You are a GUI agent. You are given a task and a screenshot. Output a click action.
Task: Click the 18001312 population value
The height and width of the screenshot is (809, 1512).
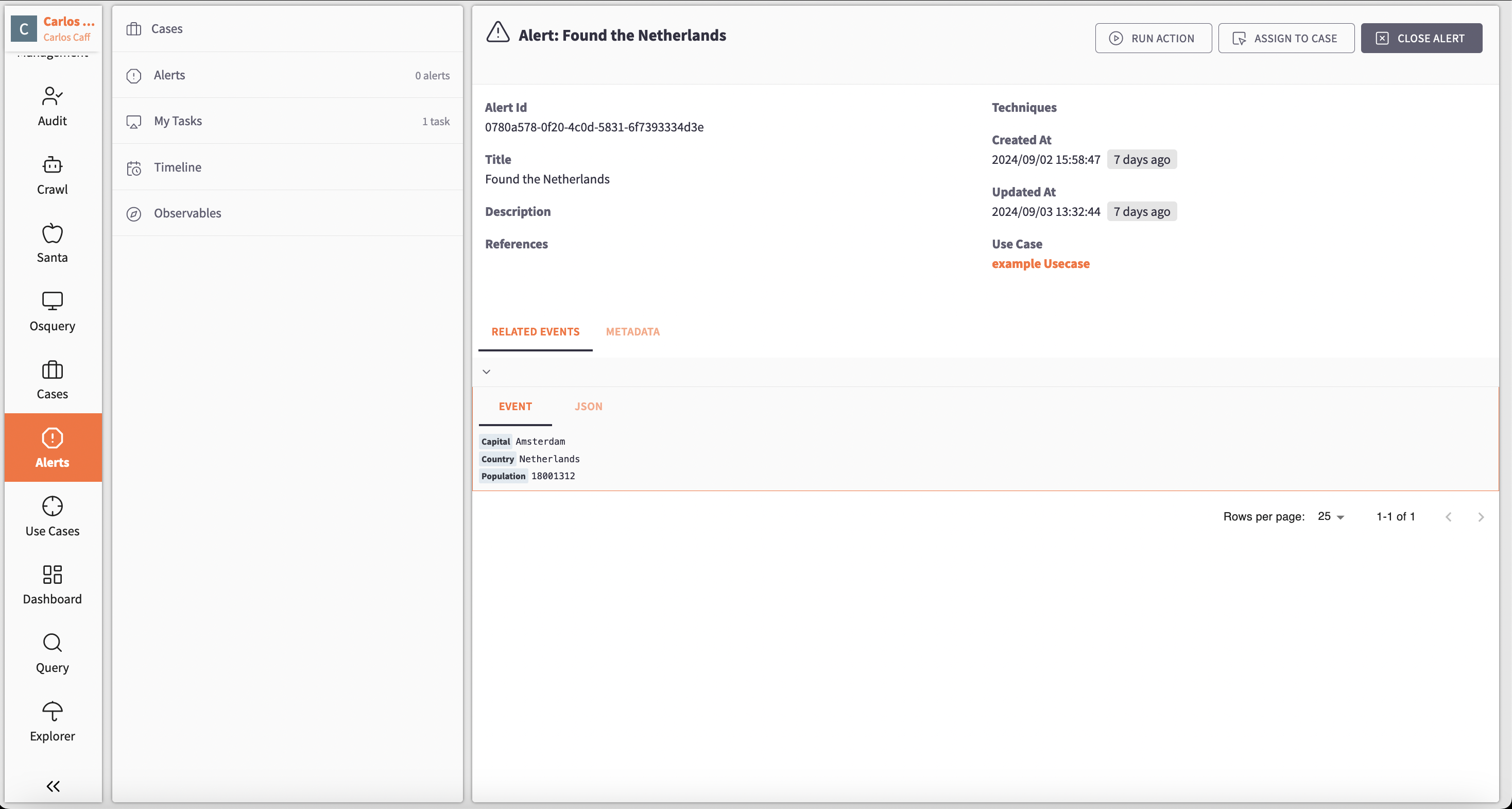pyautogui.click(x=553, y=477)
